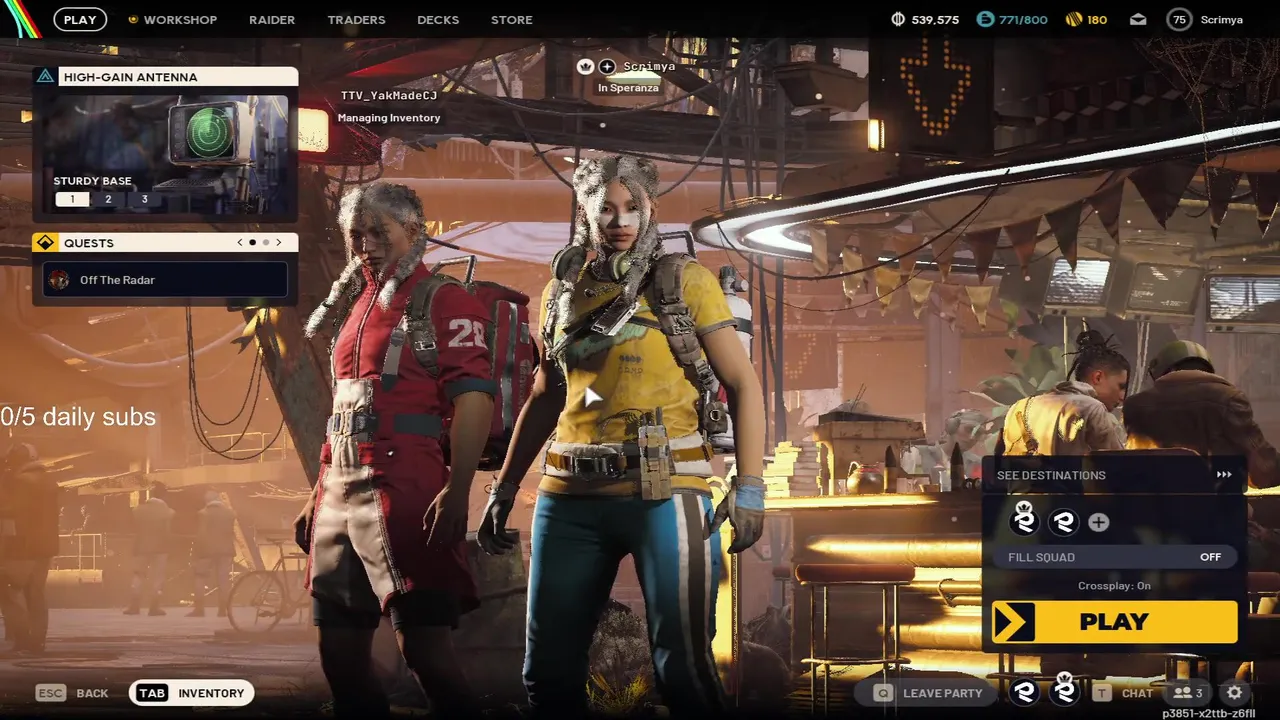Open the Play tab in top bar
1280x720 pixels.
tap(80, 19)
